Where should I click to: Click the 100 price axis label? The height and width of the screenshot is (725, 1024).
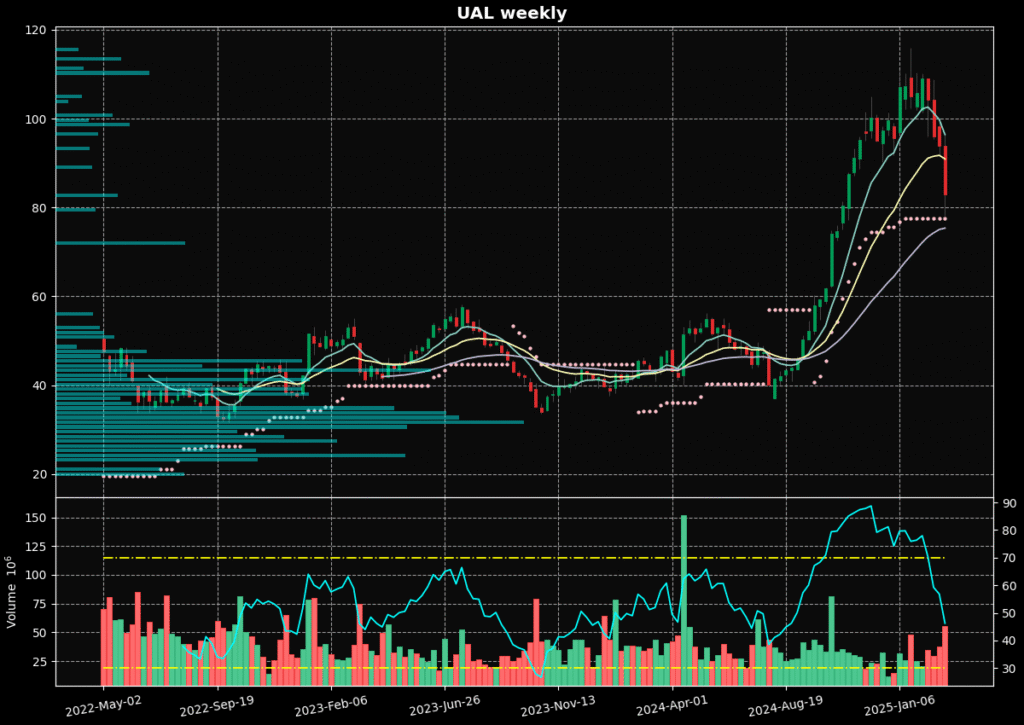(x=37, y=120)
